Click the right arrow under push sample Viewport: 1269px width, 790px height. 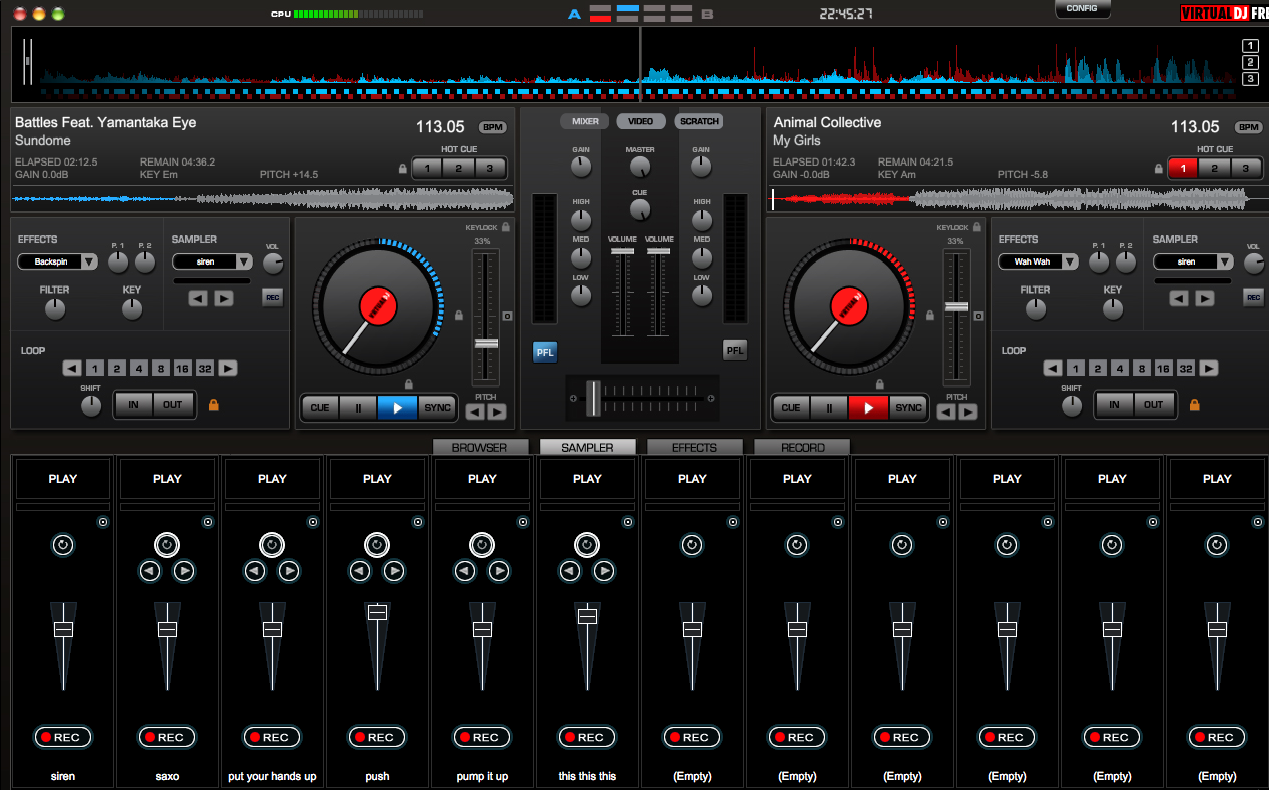[394, 571]
